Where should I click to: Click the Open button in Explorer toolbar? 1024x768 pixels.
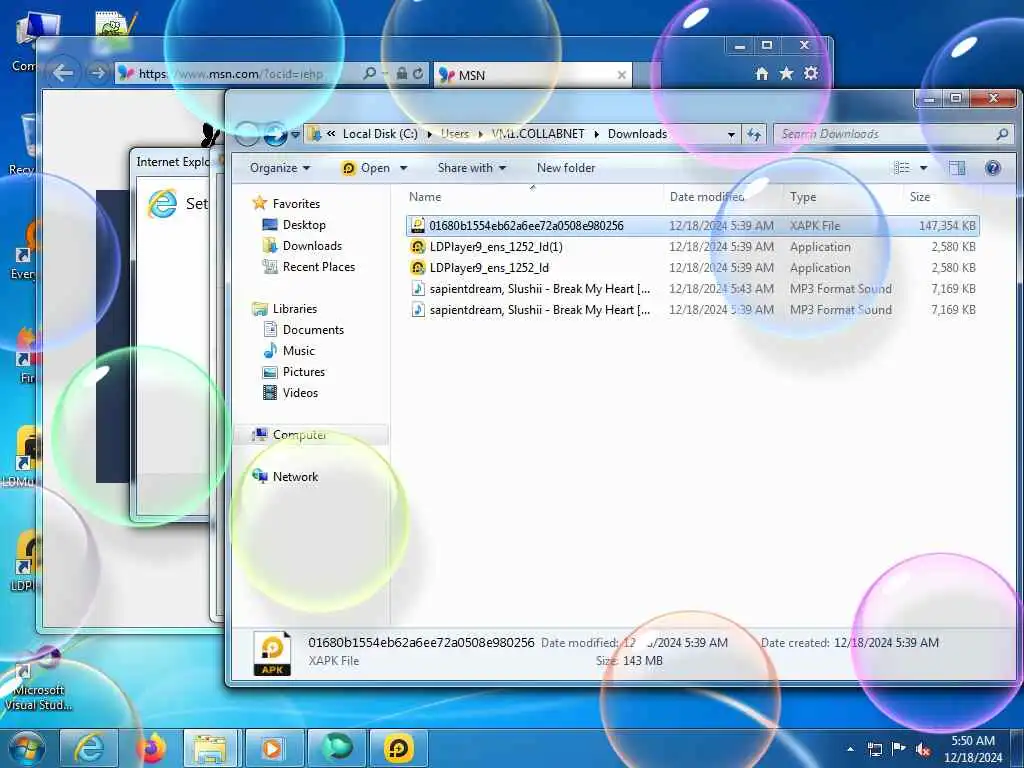click(366, 168)
